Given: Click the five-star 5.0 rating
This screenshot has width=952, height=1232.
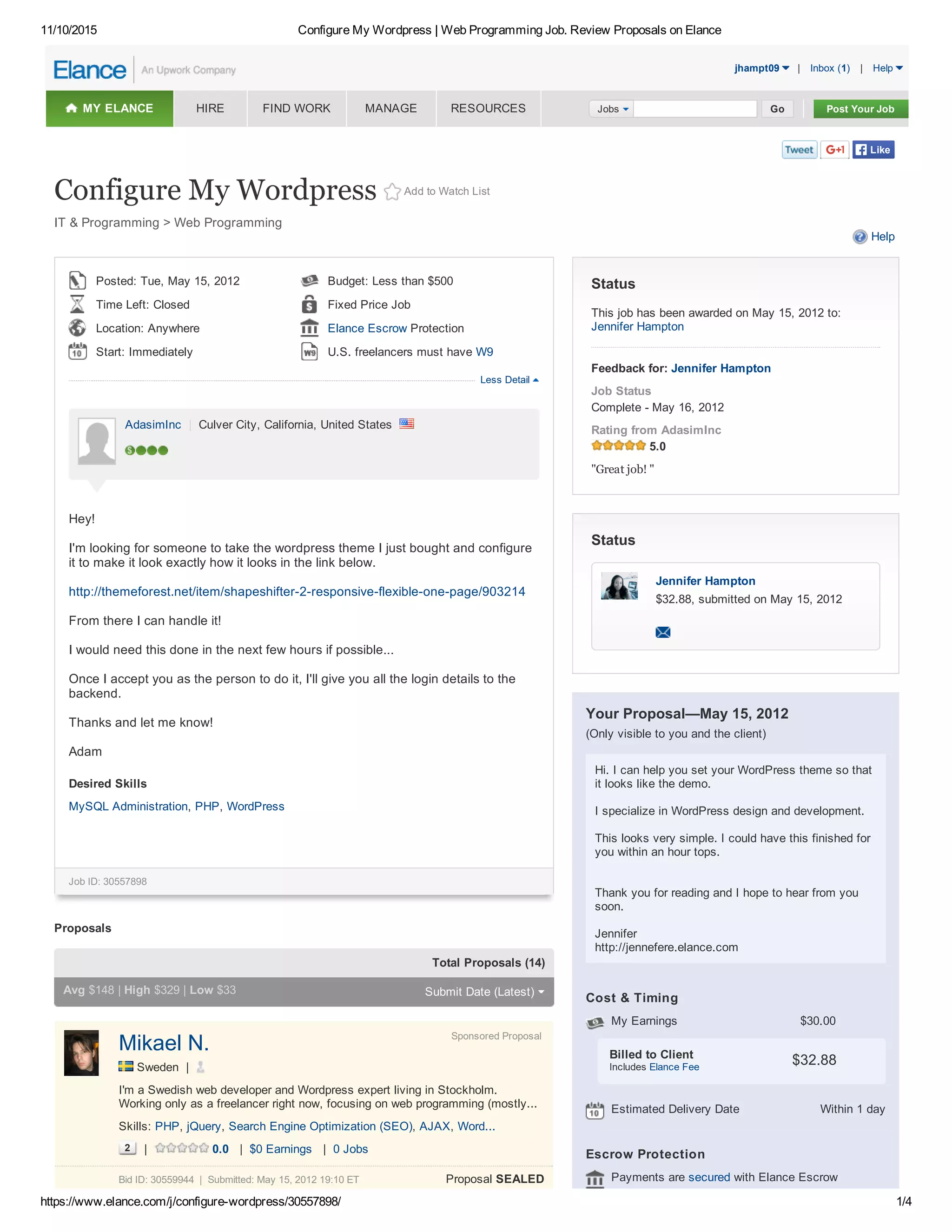Looking at the screenshot, I should pyautogui.click(x=618, y=446).
